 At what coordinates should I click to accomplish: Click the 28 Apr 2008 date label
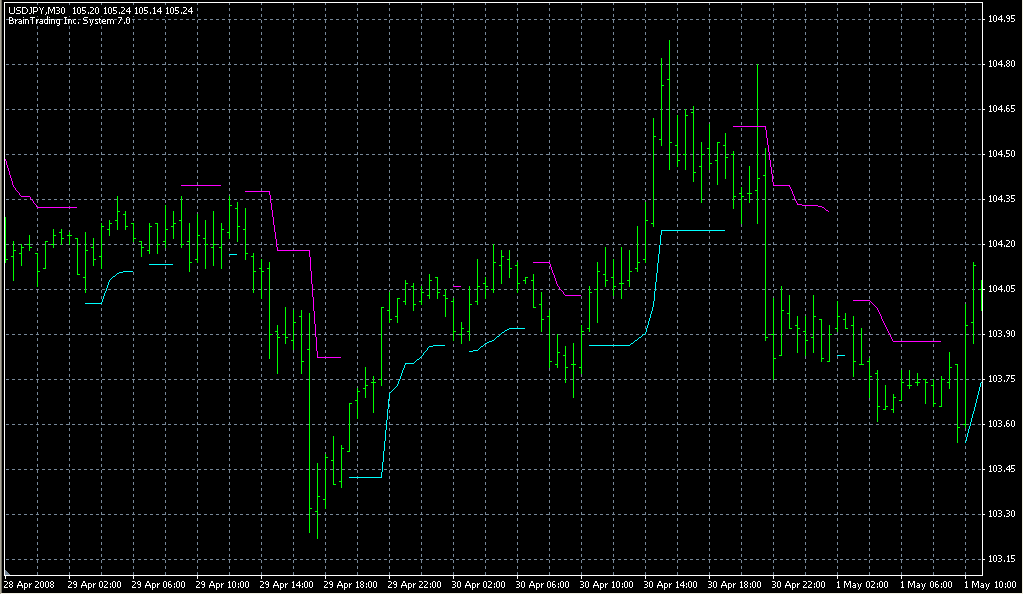tap(30, 585)
